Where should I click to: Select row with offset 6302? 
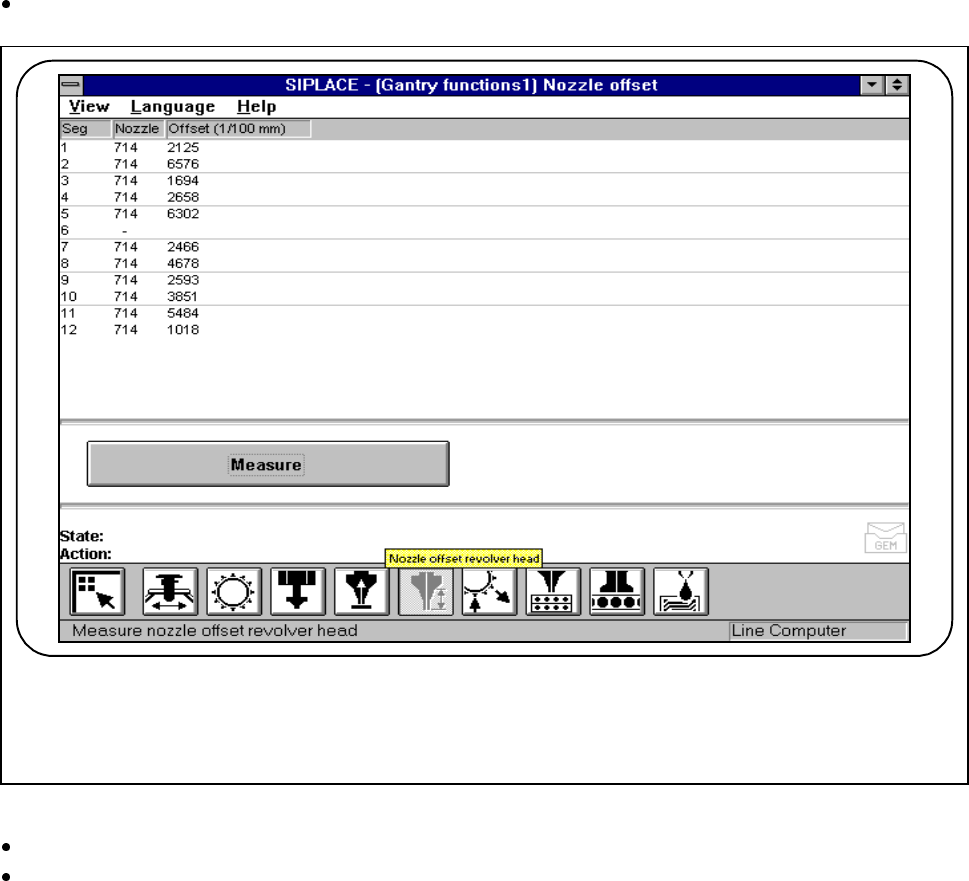point(484,214)
